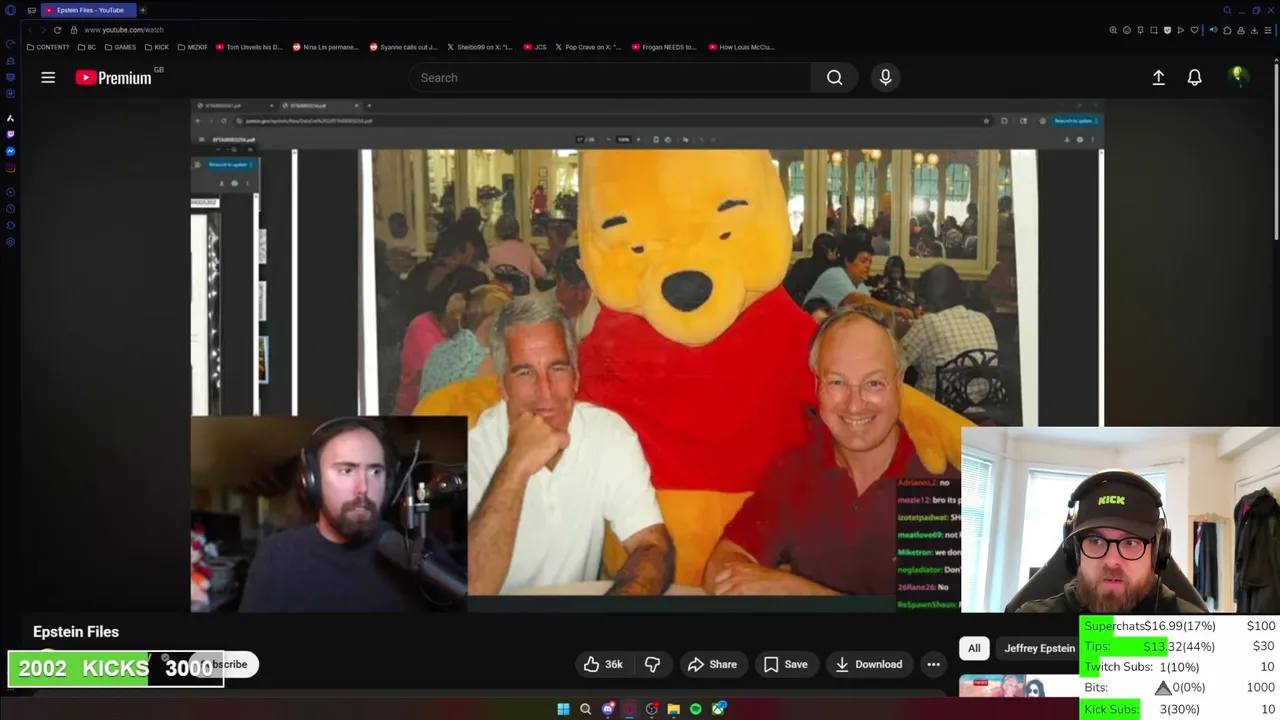Open the more actions ellipsis menu

pyautogui.click(x=933, y=664)
